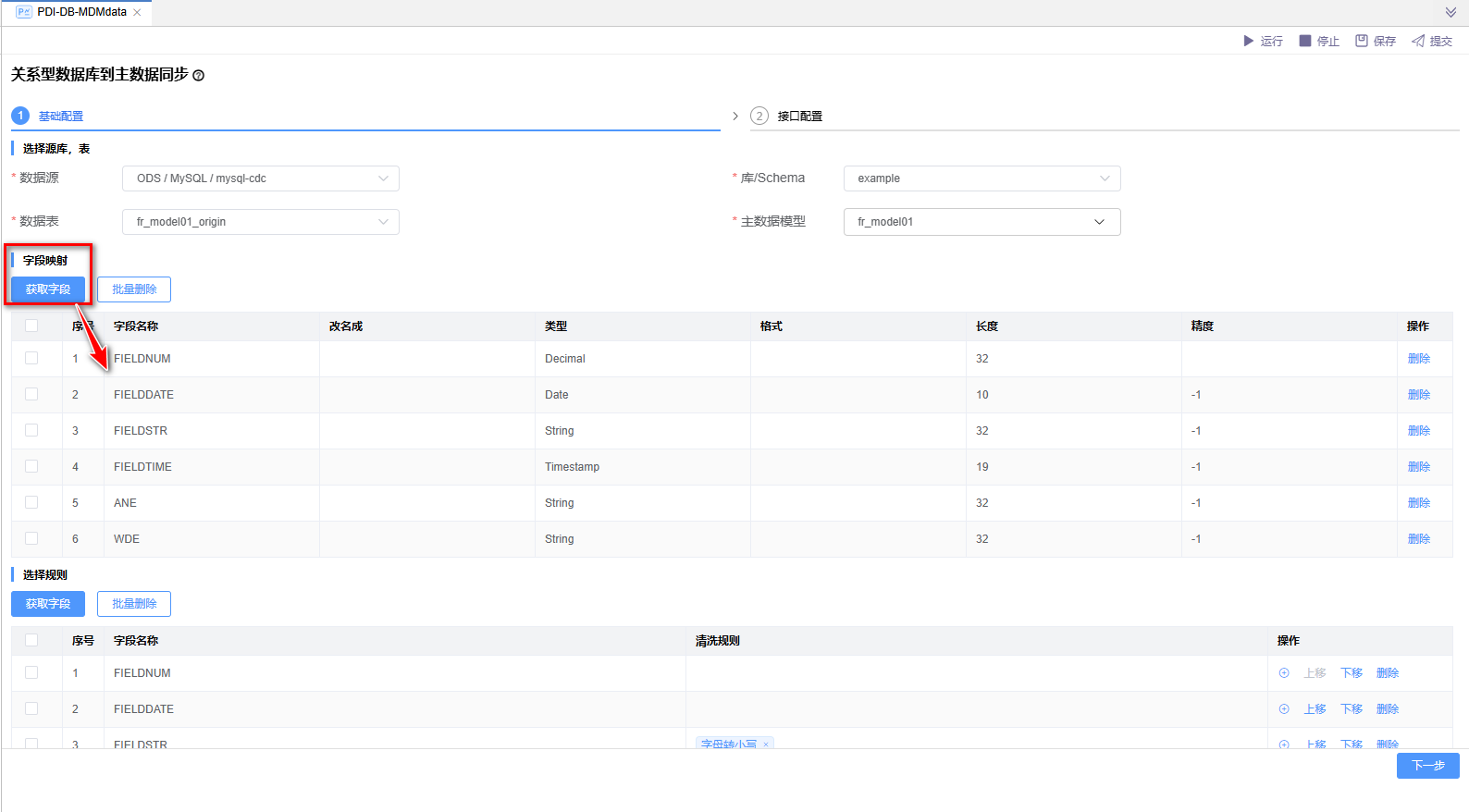Click the Submit (提交) paper-plane icon
Screen dimensions: 1469x812
(1418, 41)
